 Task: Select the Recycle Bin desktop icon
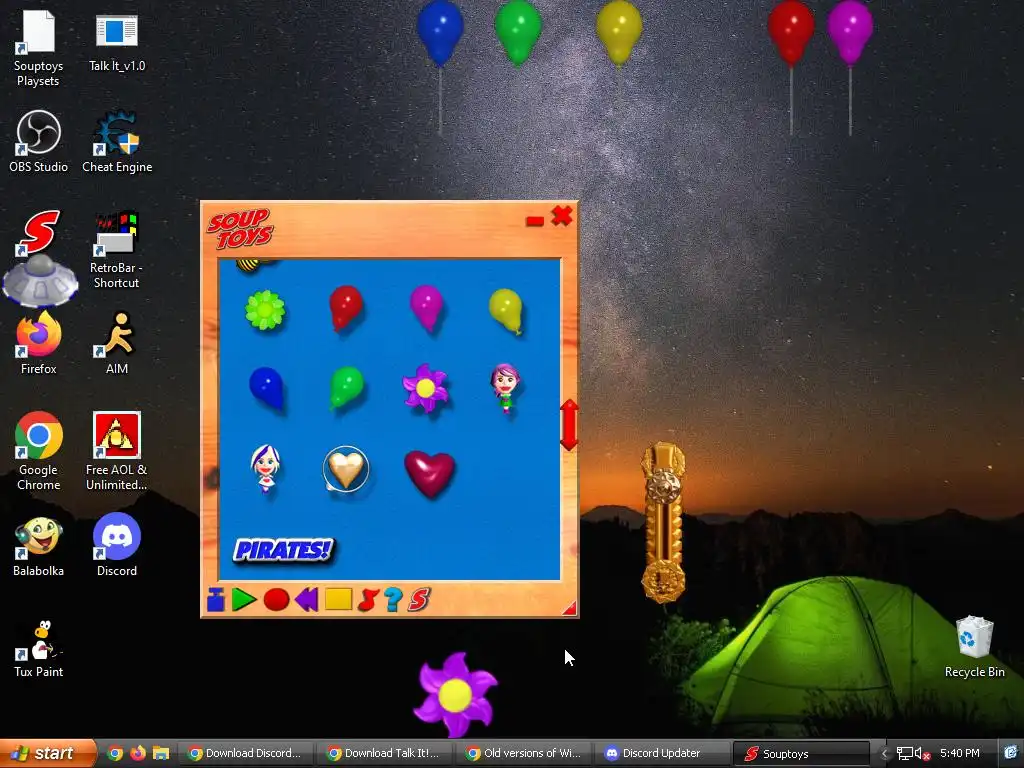pos(974,647)
